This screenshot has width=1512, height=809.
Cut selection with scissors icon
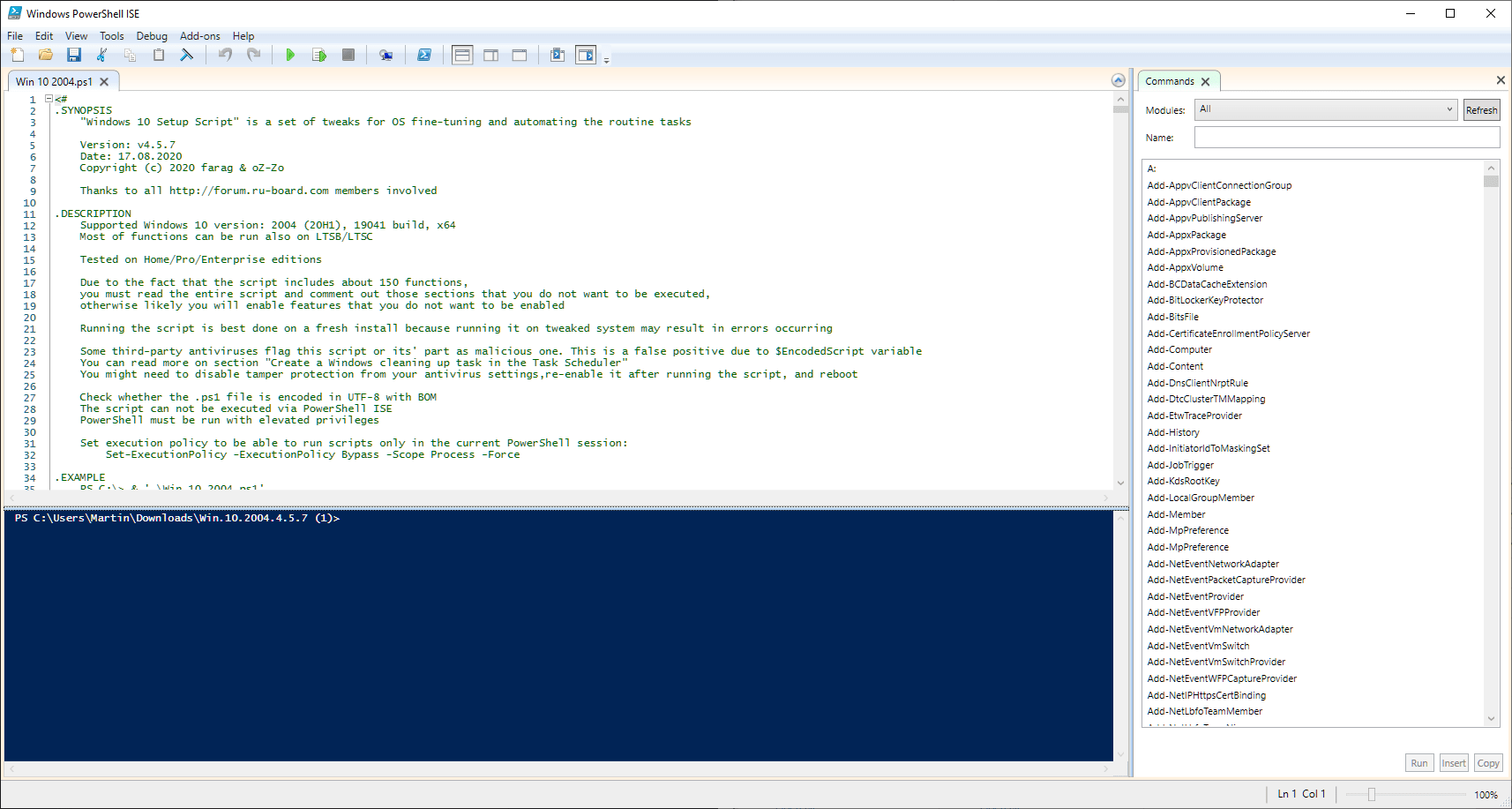pyautogui.click(x=102, y=55)
